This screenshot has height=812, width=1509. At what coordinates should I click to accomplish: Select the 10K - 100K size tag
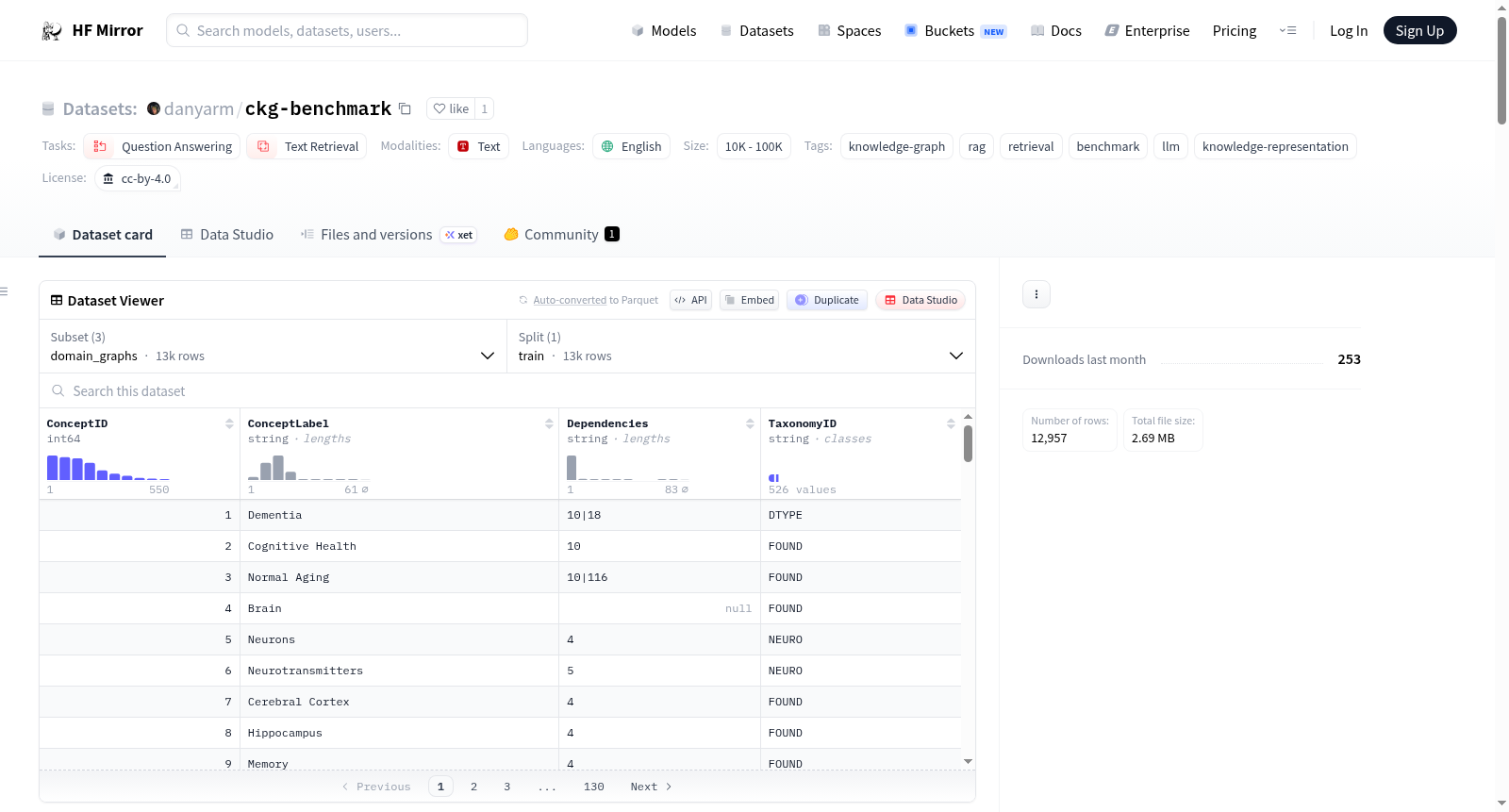[x=754, y=146]
